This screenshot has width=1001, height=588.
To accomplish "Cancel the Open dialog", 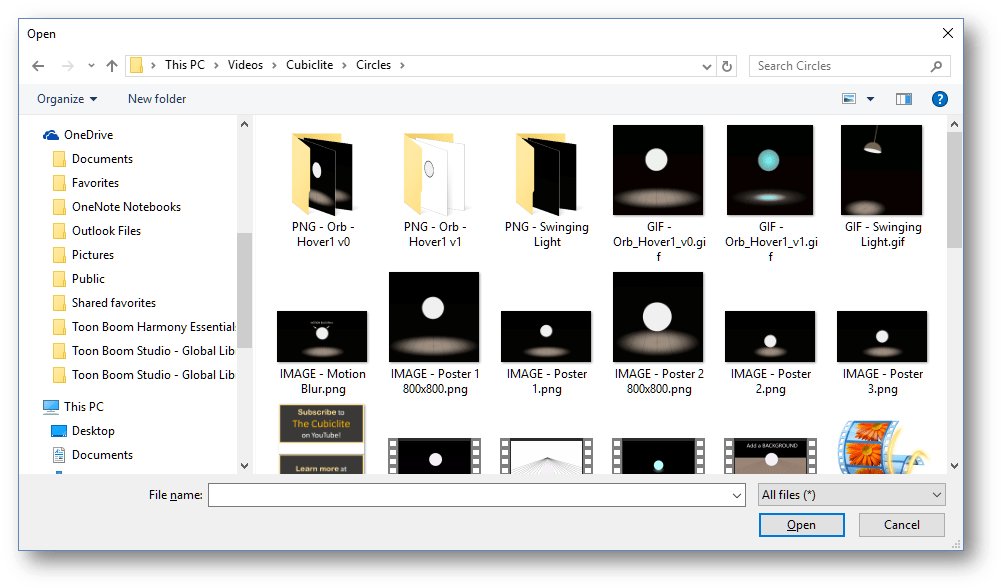I will (x=901, y=524).
